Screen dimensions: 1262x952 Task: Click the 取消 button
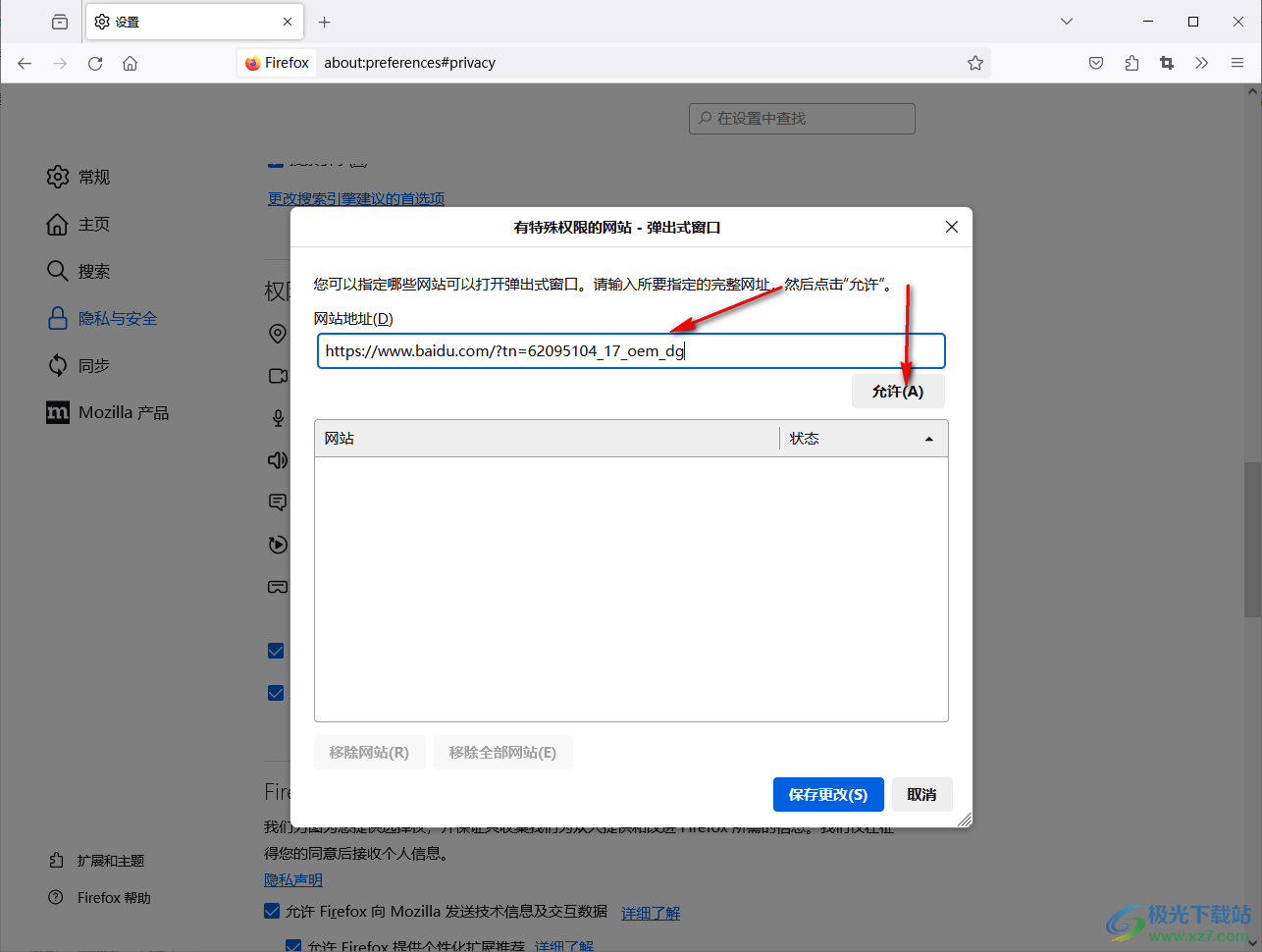click(922, 795)
